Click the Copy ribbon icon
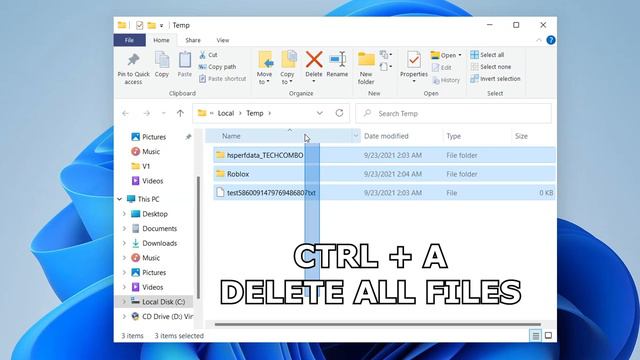Image resolution: width=640 pixels, height=360 pixels. click(162, 60)
